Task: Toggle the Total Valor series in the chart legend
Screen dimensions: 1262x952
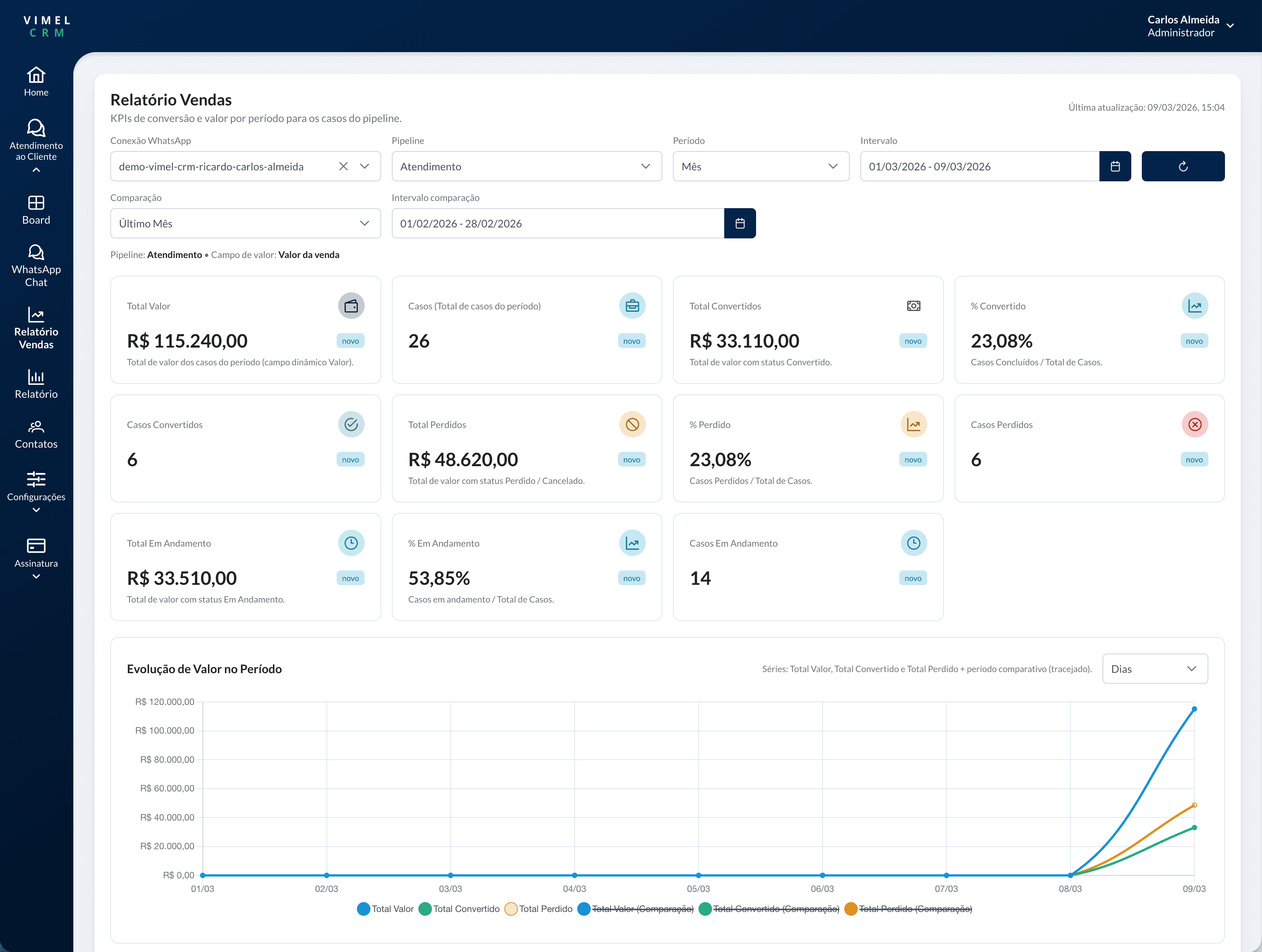Action: click(x=386, y=909)
